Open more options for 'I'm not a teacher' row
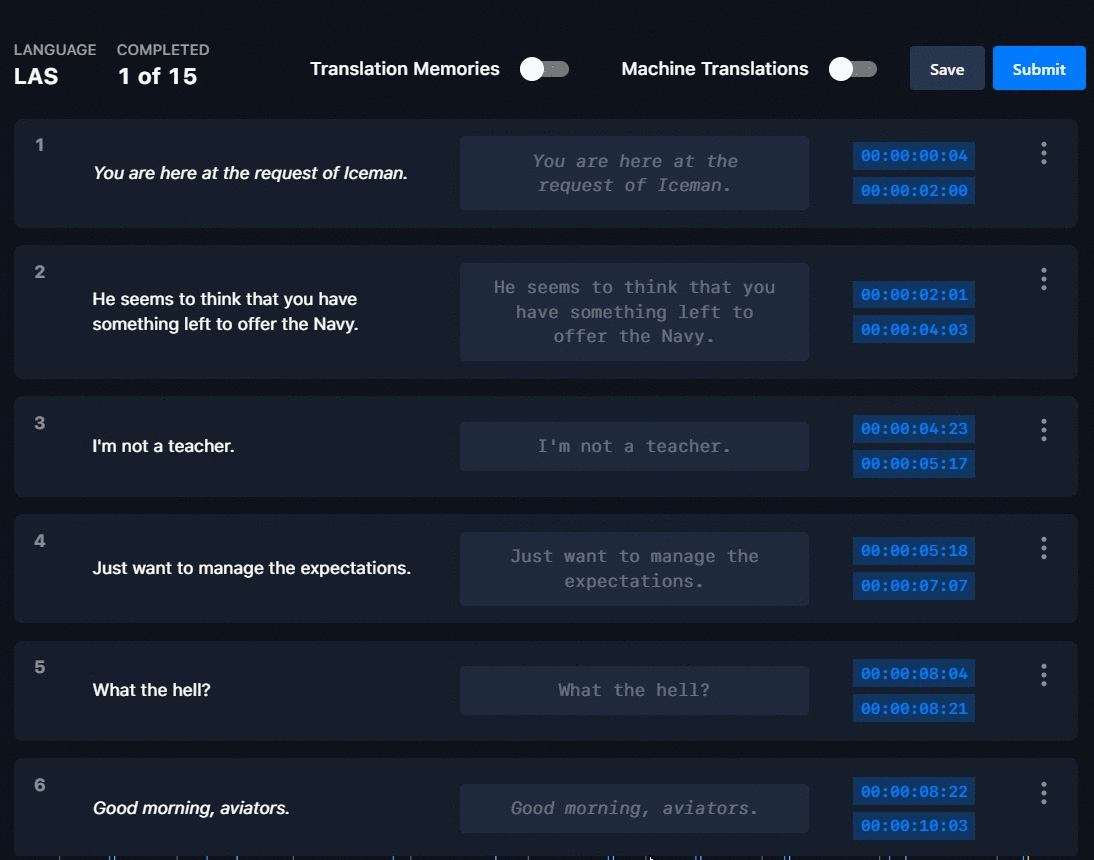Image resolution: width=1094 pixels, height=860 pixels. tap(1044, 430)
